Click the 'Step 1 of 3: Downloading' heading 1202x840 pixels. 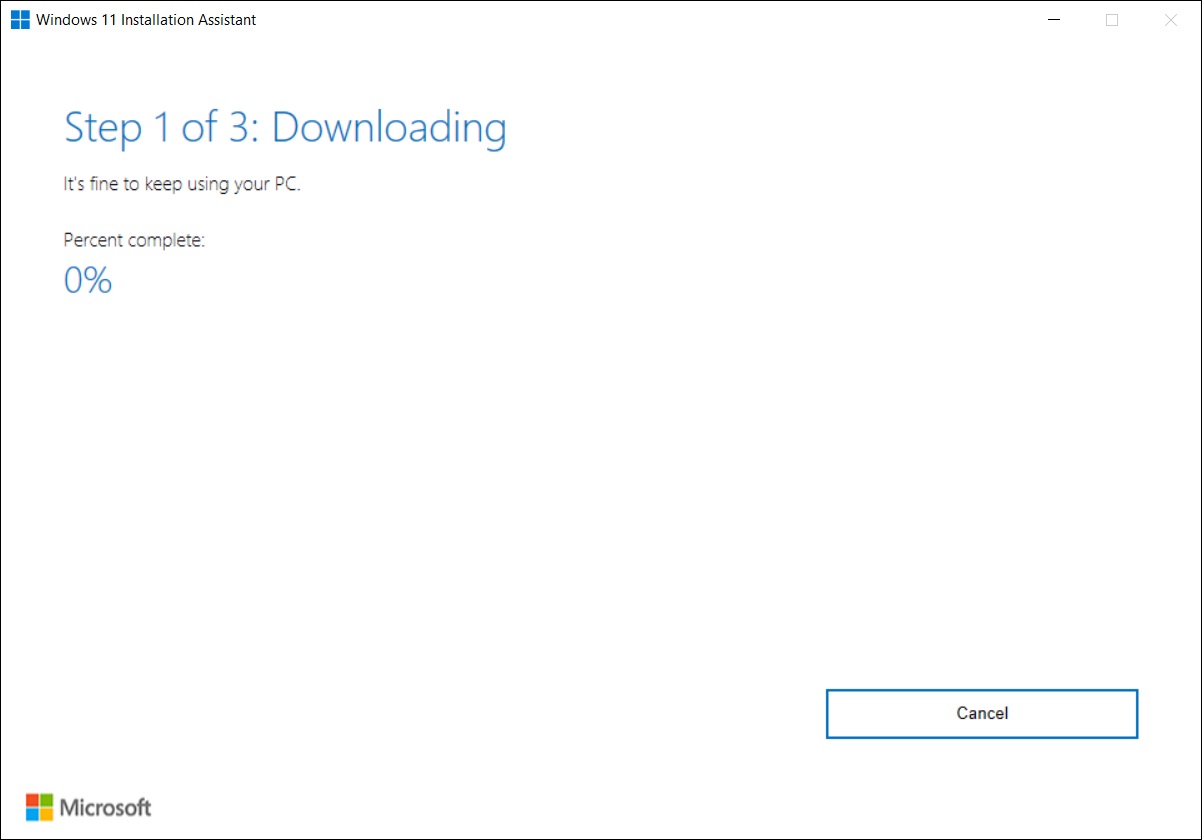click(285, 128)
